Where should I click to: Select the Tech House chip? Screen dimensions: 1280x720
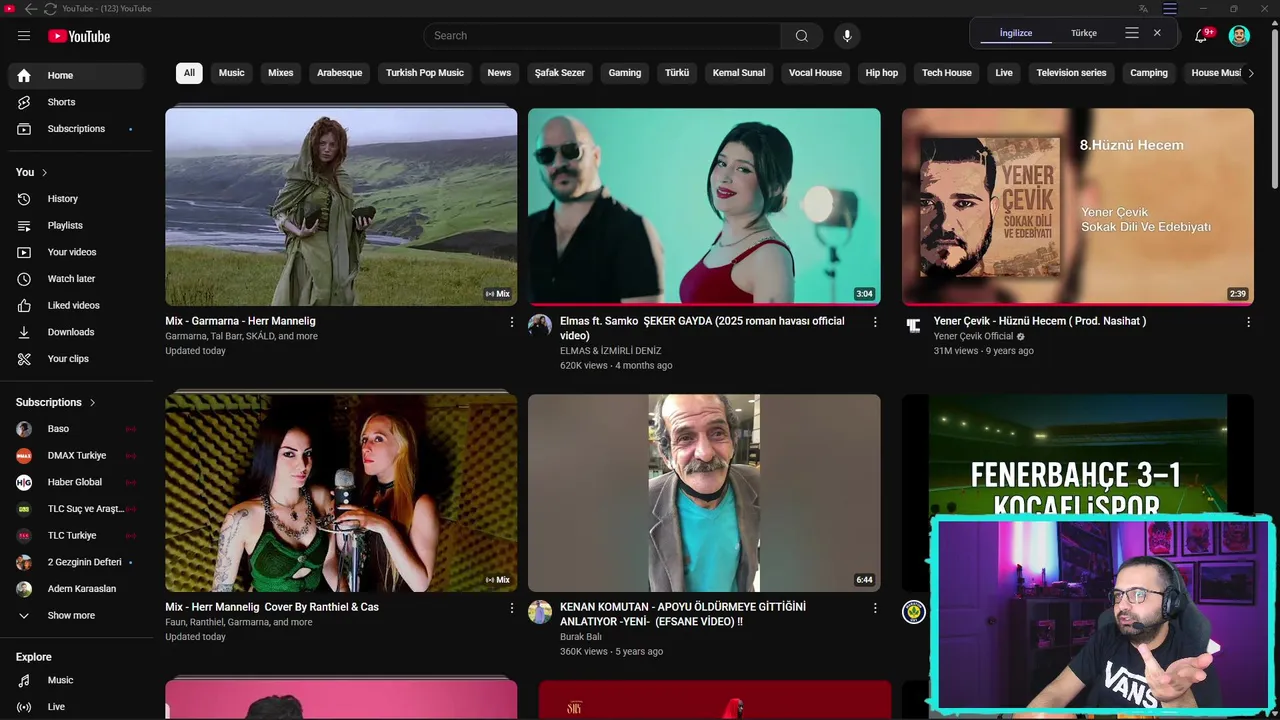[x=947, y=73]
